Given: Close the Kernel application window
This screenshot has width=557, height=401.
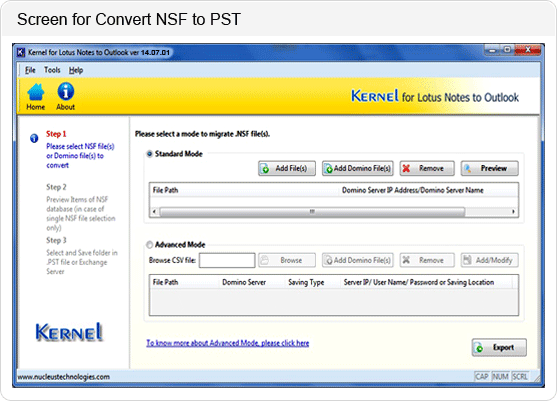Looking at the screenshot, I should pos(528,50).
